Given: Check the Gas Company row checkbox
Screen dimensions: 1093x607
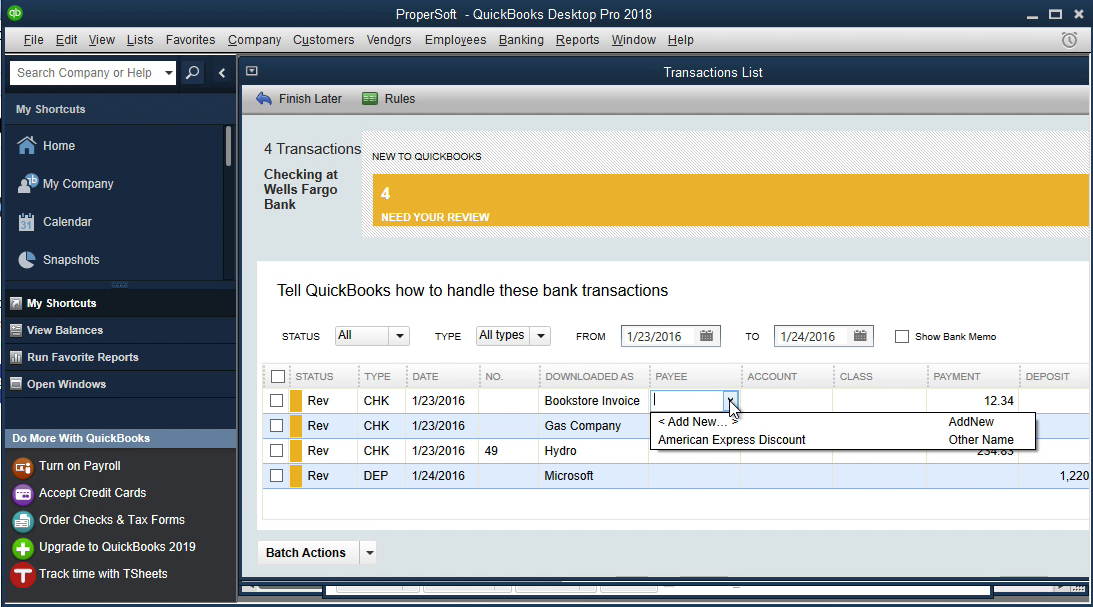Looking at the screenshot, I should tap(276, 426).
